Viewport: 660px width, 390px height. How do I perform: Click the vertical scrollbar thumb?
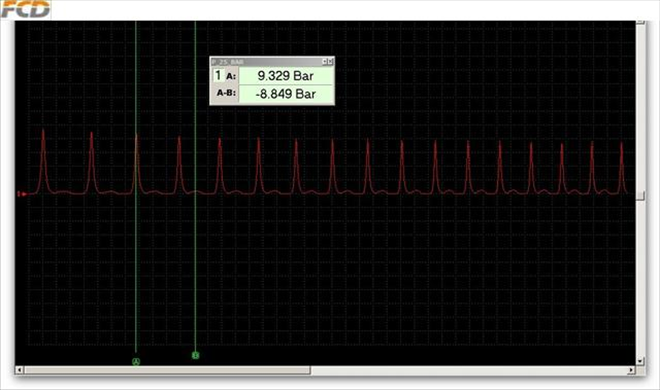pos(640,195)
